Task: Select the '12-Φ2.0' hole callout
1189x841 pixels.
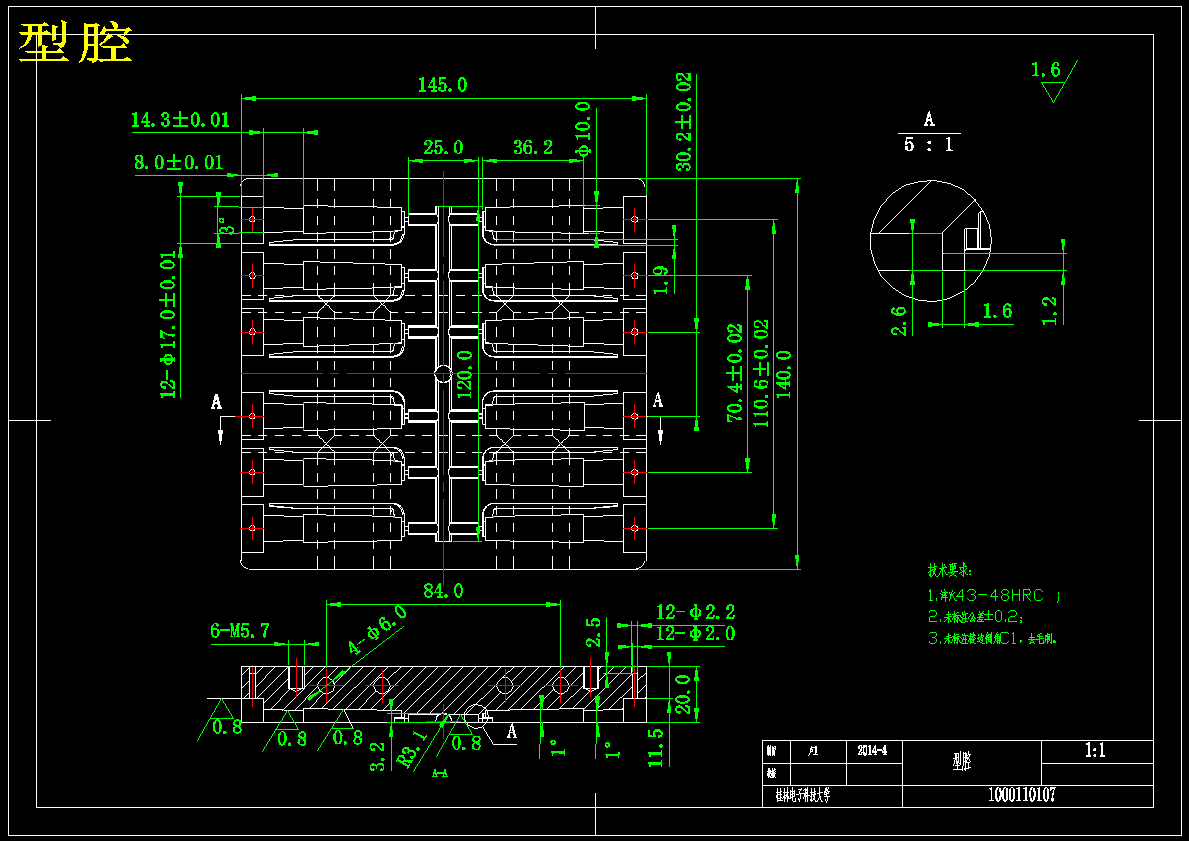Action: point(695,633)
